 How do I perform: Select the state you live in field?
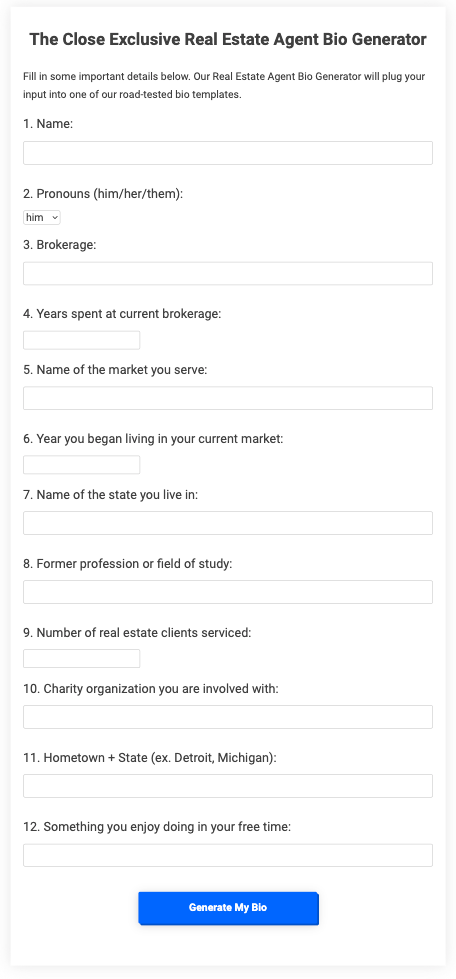228,523
